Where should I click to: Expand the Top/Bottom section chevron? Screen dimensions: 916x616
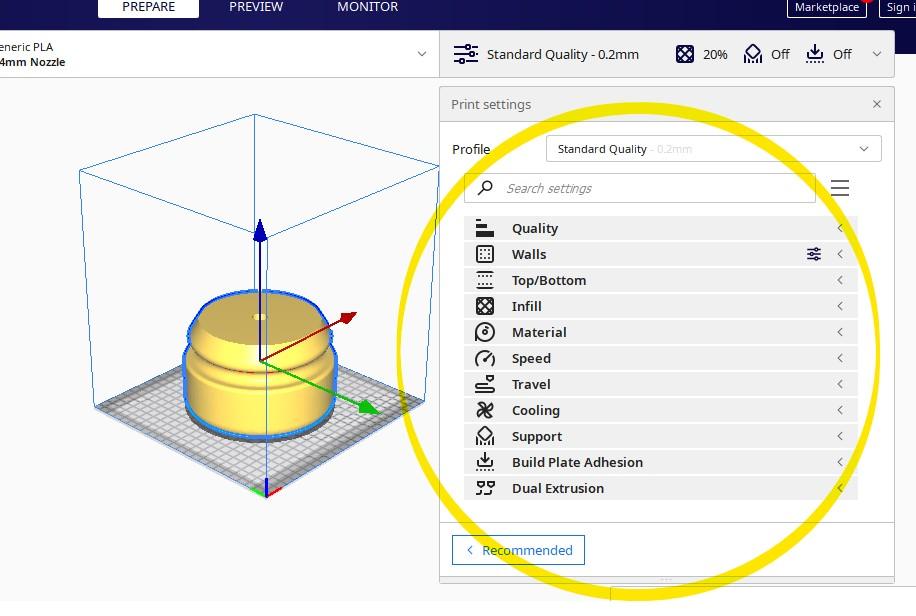pyautogui.click(x=840, y=280)
